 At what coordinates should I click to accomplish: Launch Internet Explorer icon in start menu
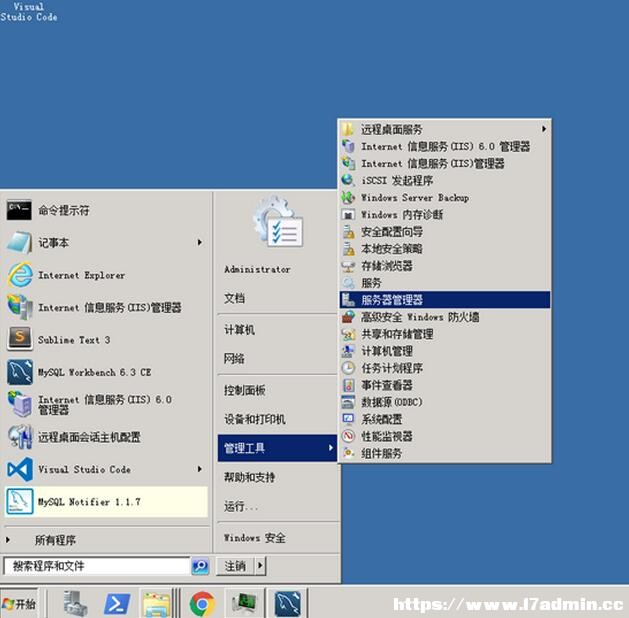point(20,275)
